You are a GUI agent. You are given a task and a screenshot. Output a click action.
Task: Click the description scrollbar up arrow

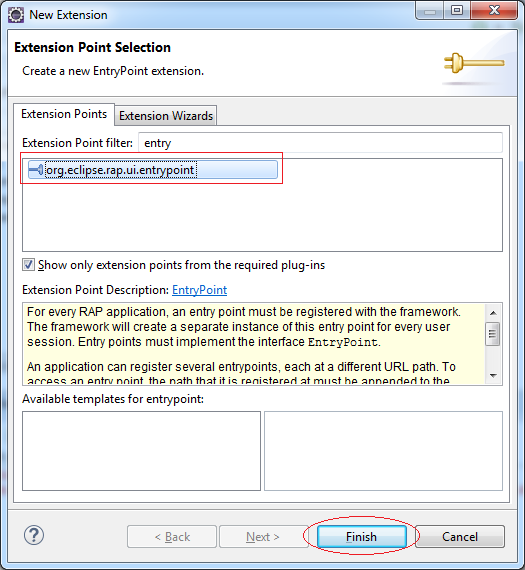click(493, 313)
